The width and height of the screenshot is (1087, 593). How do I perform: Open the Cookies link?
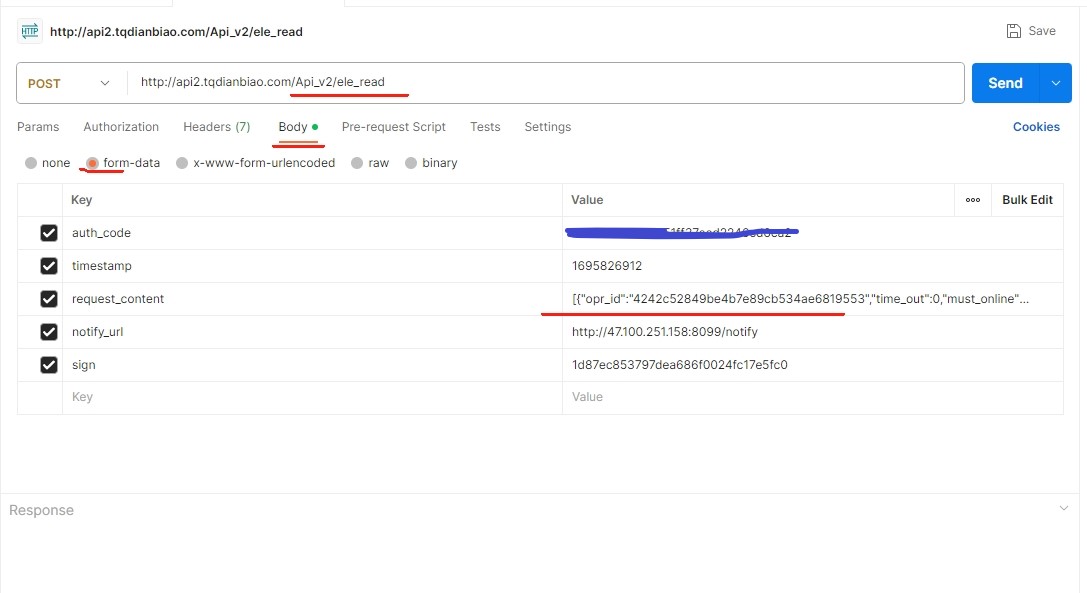pos(1036,127)
